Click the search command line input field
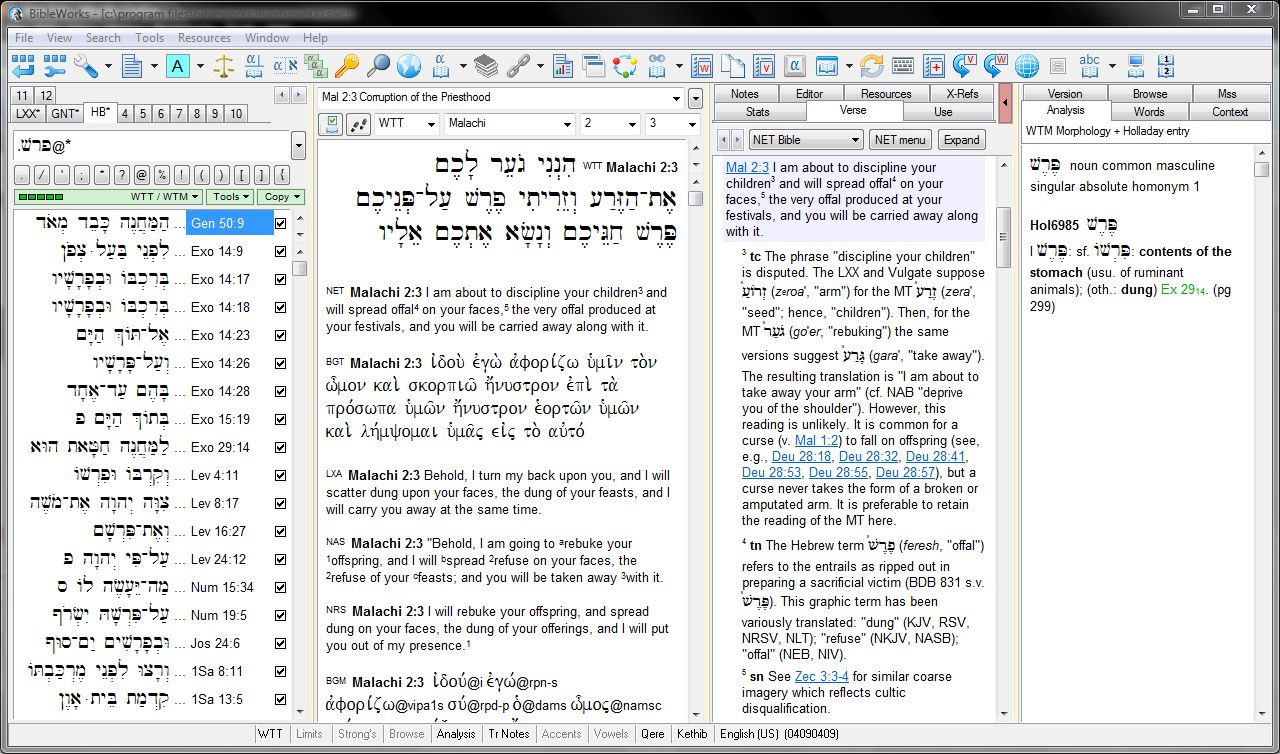This screenshot has height=754, width=1280. tap(150, 146)
